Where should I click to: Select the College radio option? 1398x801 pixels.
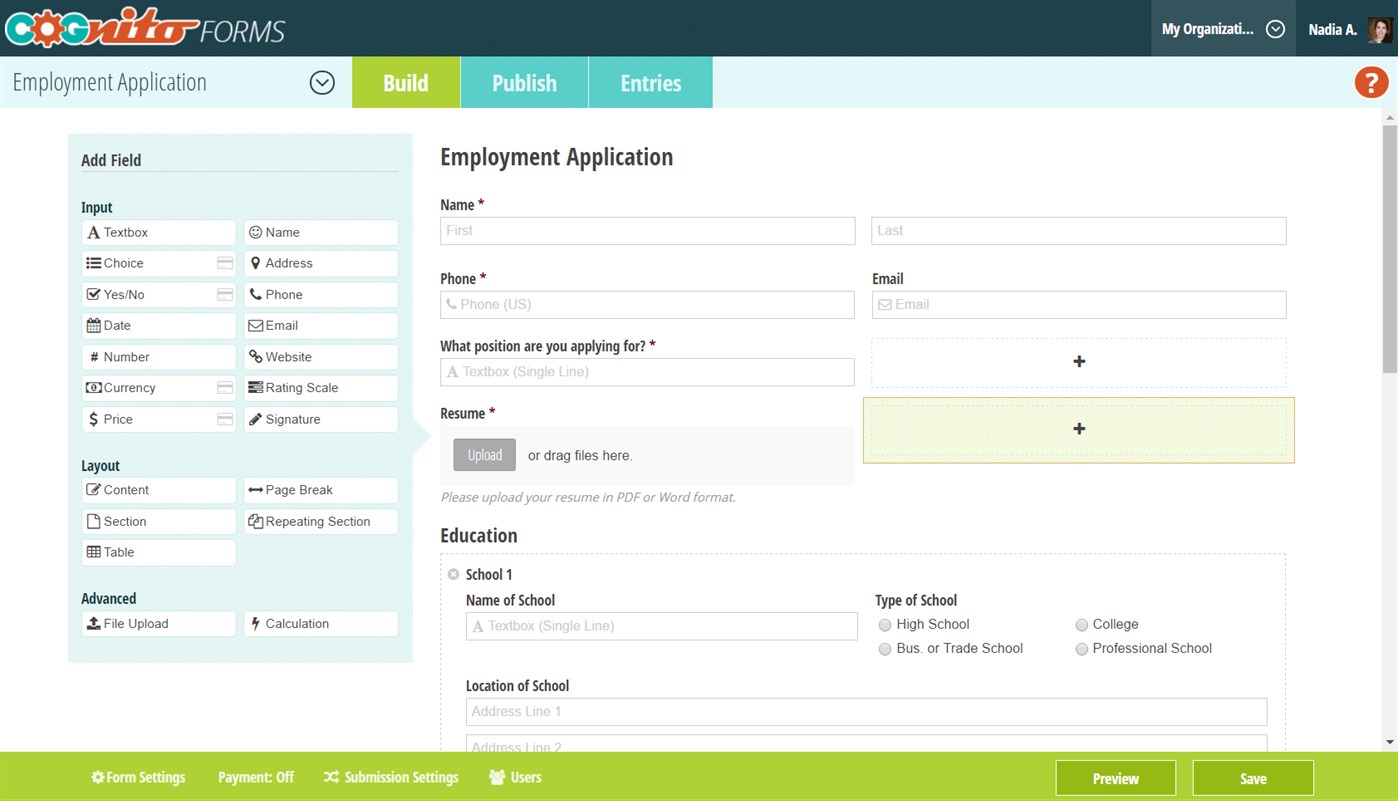[x=1081, y=625]
